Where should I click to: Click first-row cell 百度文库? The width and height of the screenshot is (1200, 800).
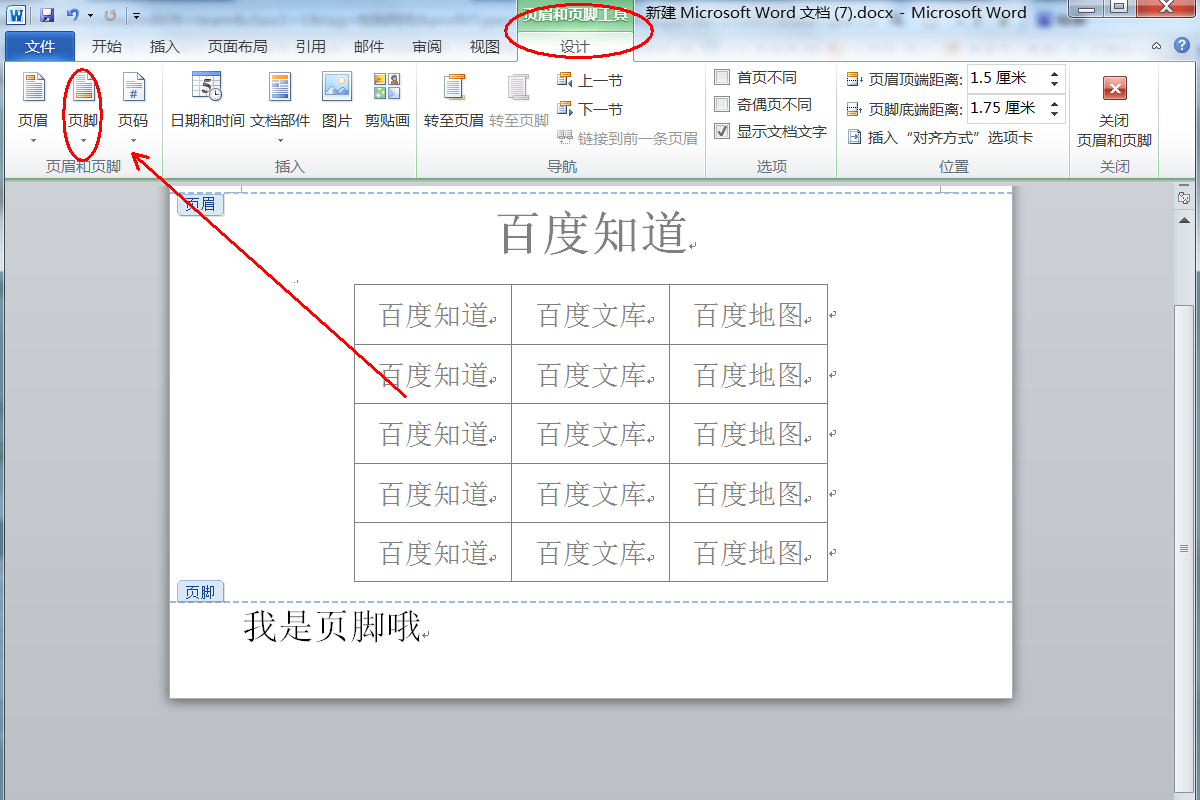coord(592,315)
